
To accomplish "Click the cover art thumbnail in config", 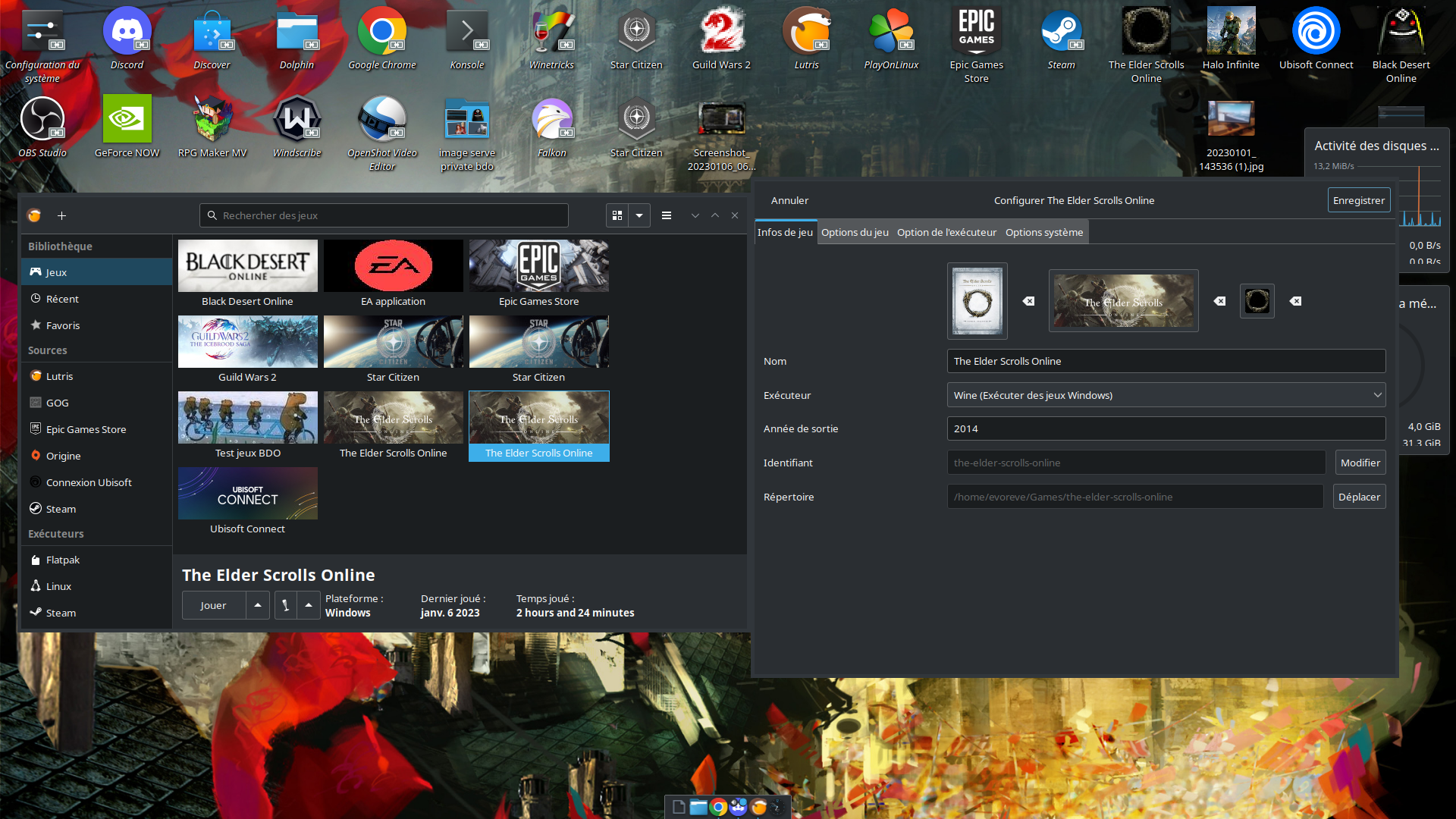I will click(x=977, y=301).
